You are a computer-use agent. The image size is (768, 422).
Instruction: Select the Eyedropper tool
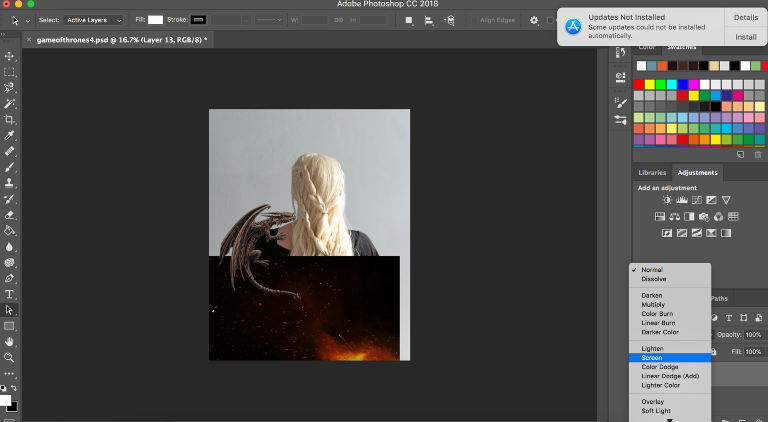9,136
